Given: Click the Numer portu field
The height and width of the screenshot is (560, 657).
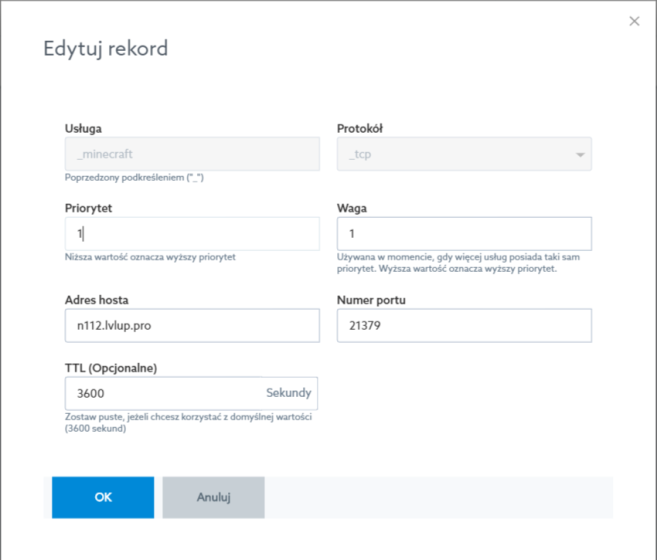Looking at the screenshot, I should pos(464,325).
